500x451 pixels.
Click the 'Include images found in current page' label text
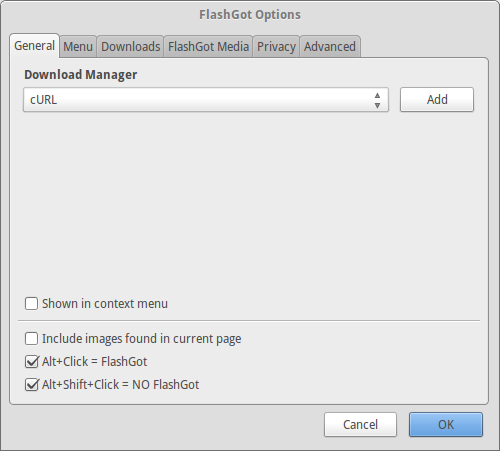click(141, 339)
